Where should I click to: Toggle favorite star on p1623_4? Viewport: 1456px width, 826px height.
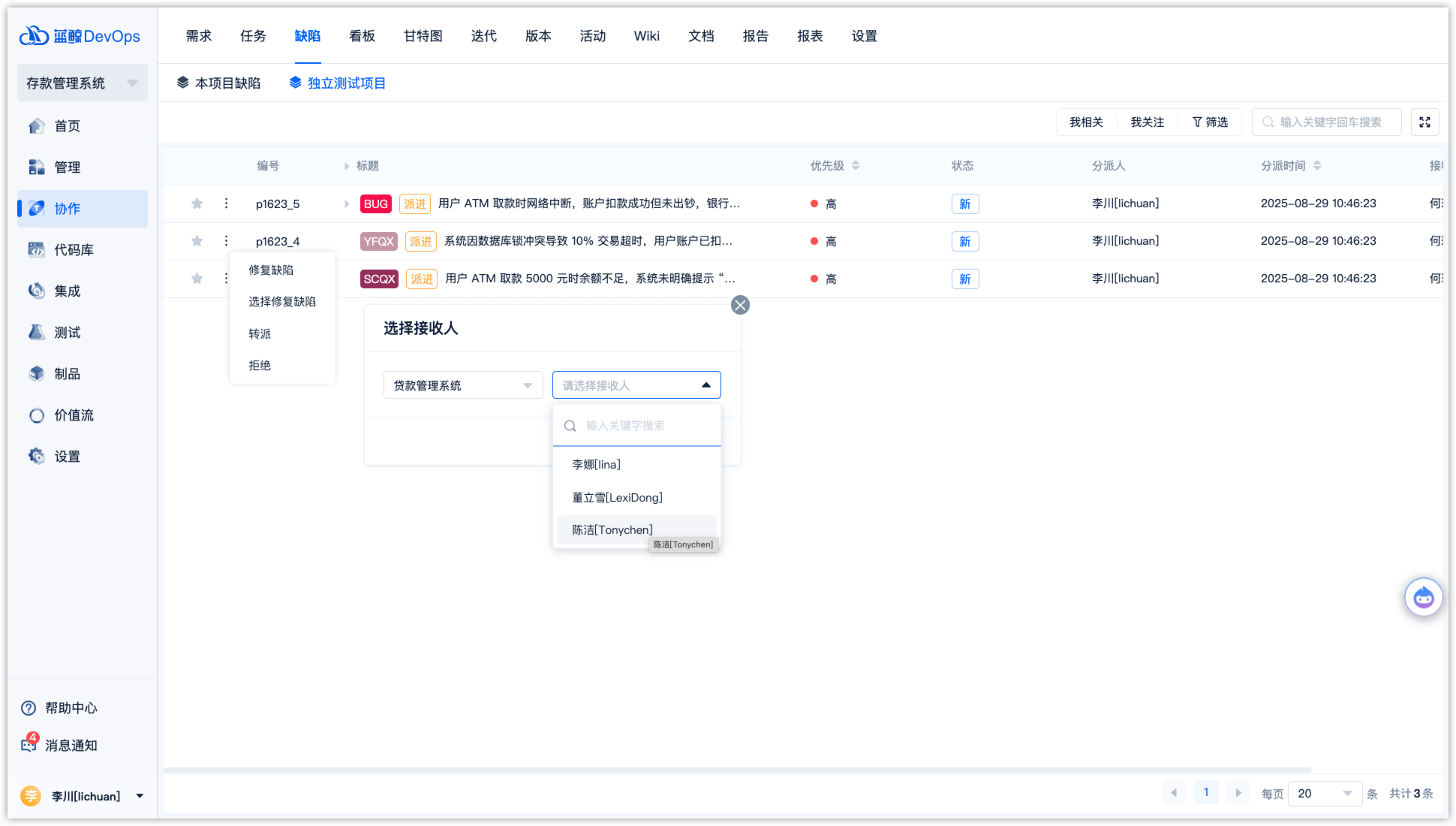[x=197, y=241]
